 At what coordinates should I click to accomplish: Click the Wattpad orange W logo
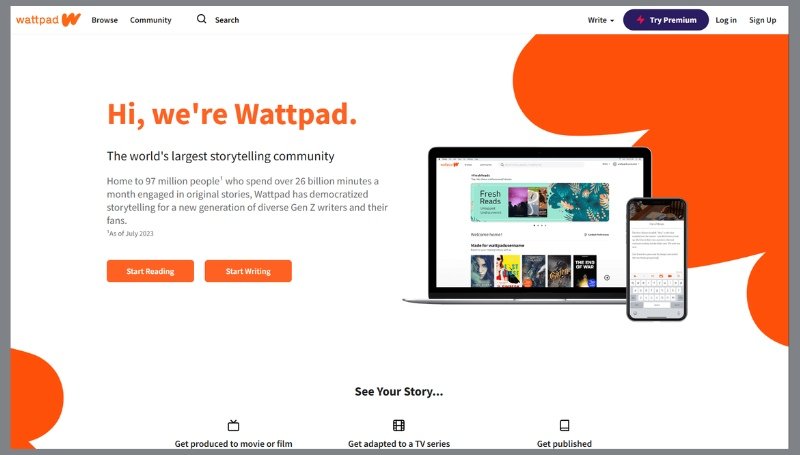coord(71,20)
